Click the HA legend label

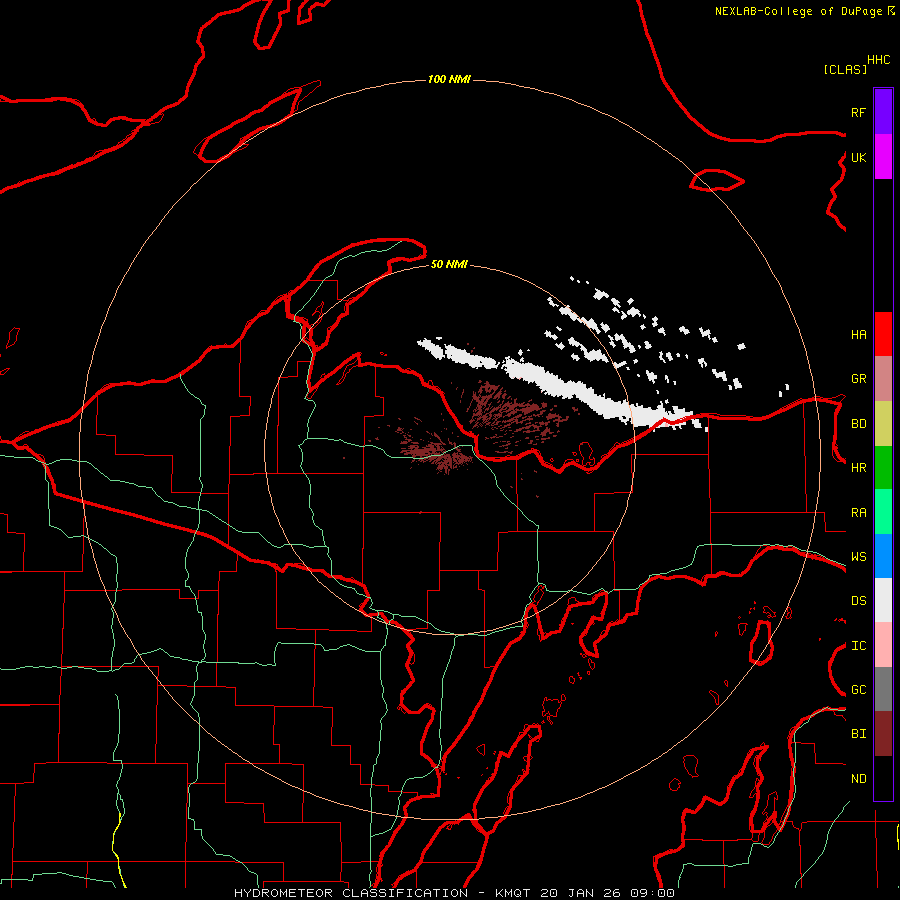click(x=858, y=334)
